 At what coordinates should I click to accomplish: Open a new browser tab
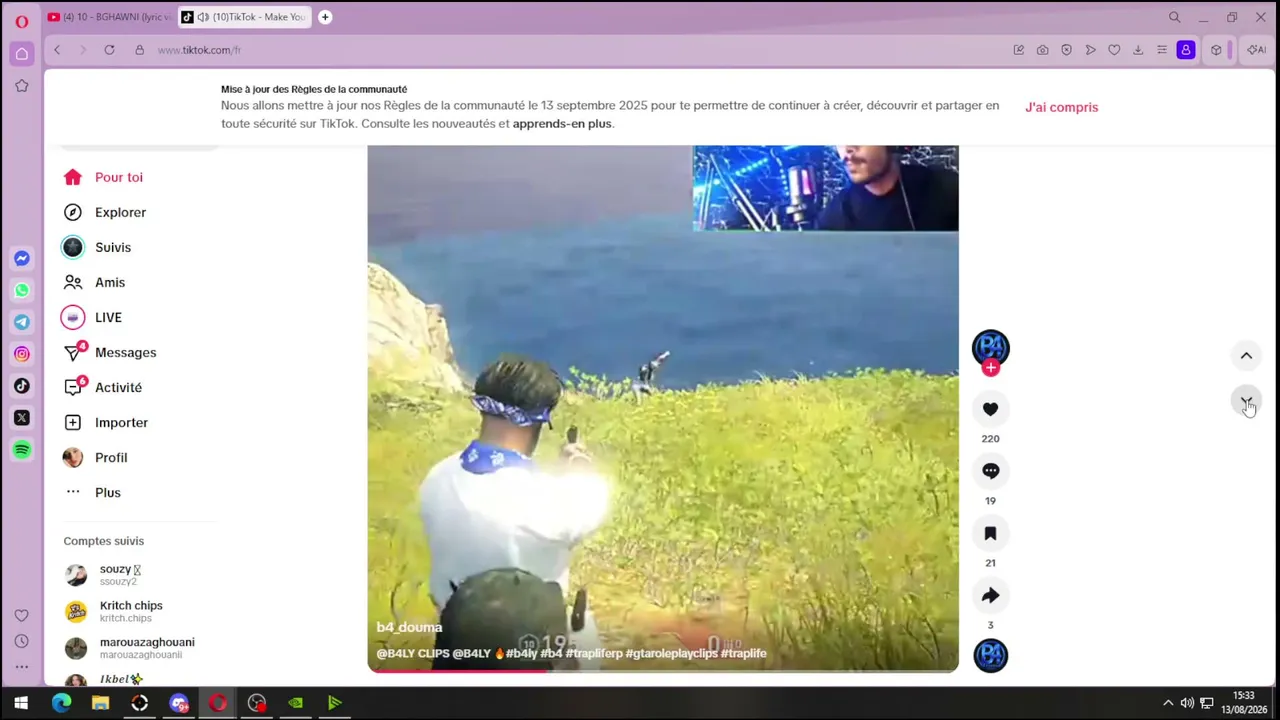point(325,17)
